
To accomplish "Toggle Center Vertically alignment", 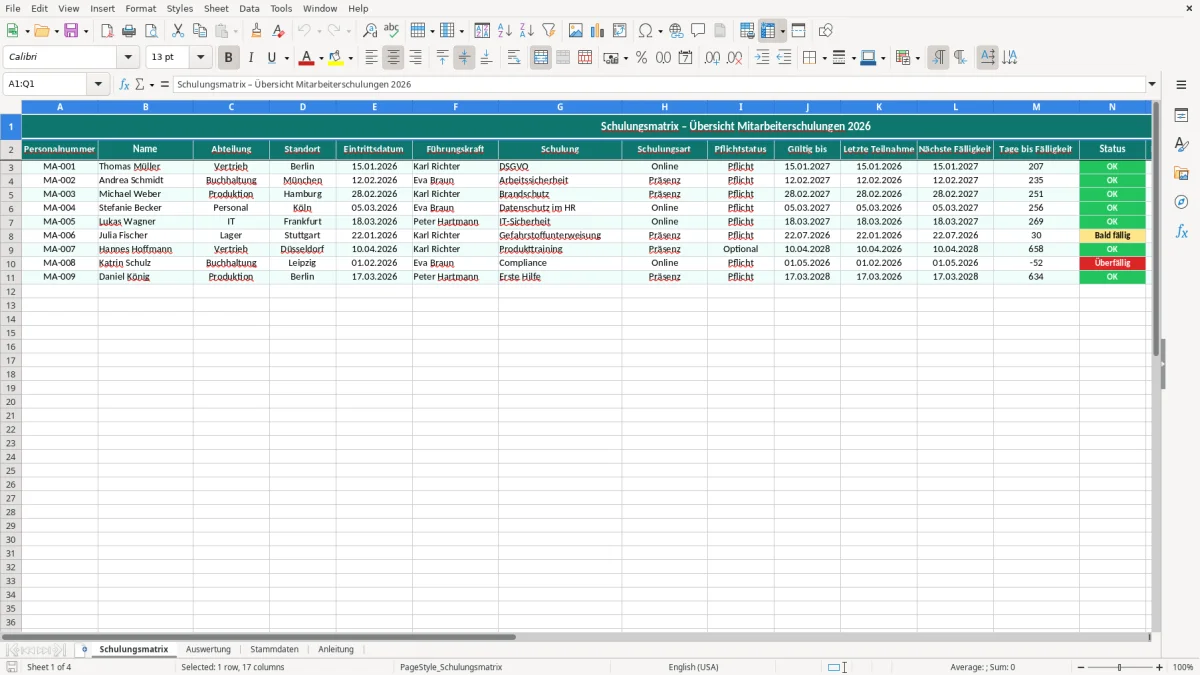I will pyautogui.click(x=464, y=58).
